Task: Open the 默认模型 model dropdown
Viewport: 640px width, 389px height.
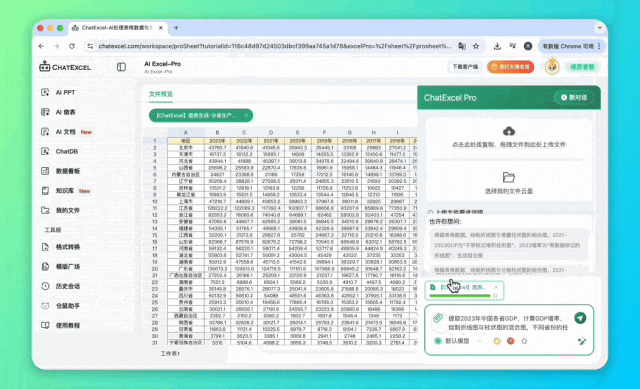Action: pyautogui.click(x=459, y=341)
